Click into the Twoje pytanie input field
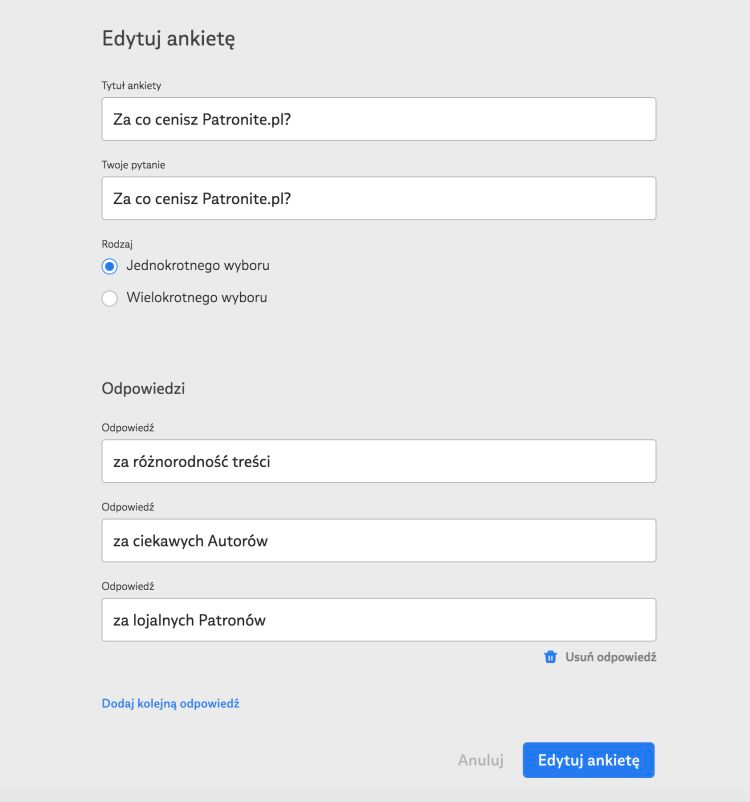The image size is (750, 802). pos(379,198)
